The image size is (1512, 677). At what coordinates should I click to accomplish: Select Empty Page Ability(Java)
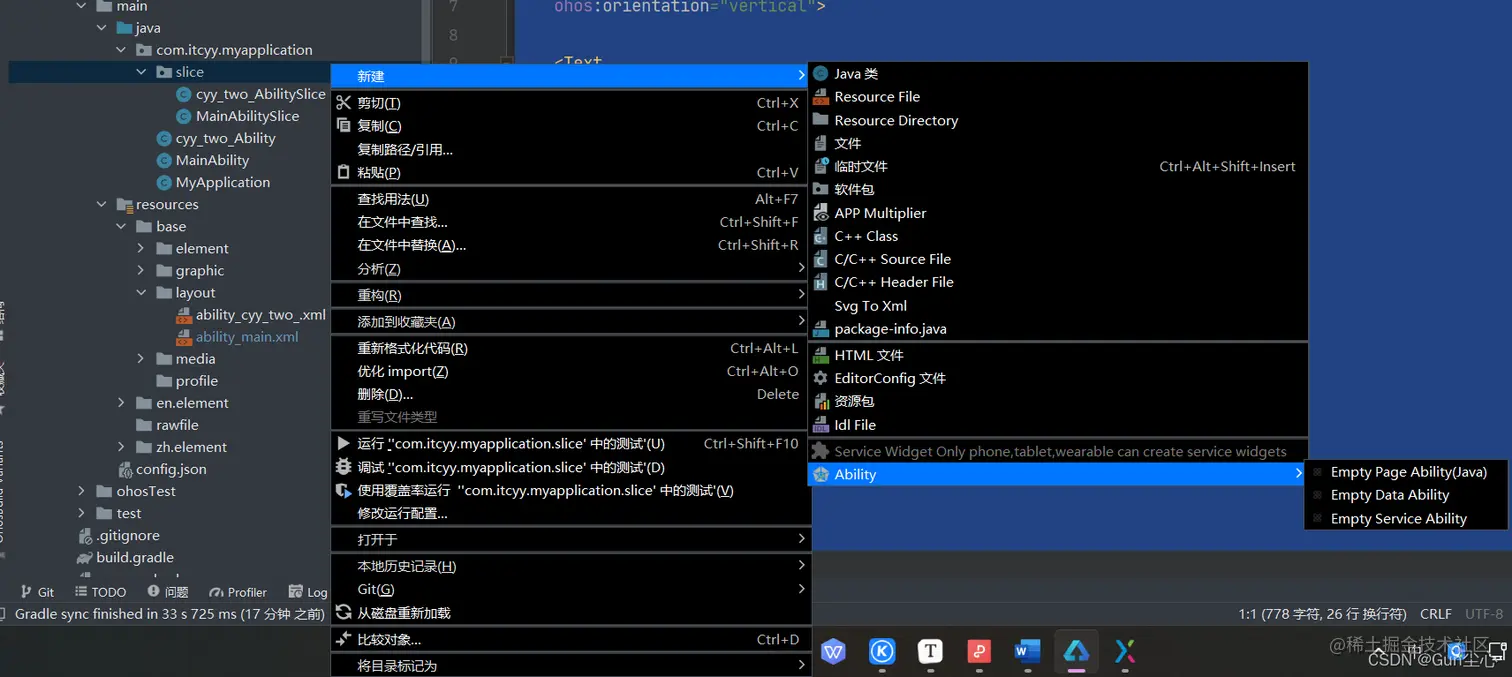tap(1405, 472)
